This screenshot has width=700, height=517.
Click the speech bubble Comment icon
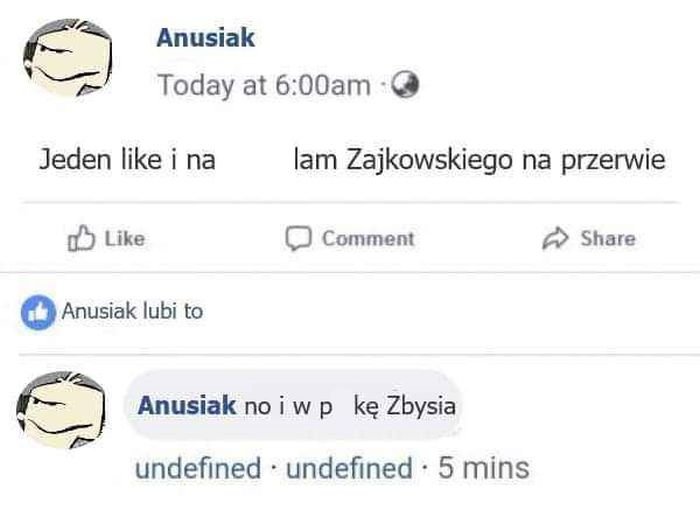[x=297, y=238]
